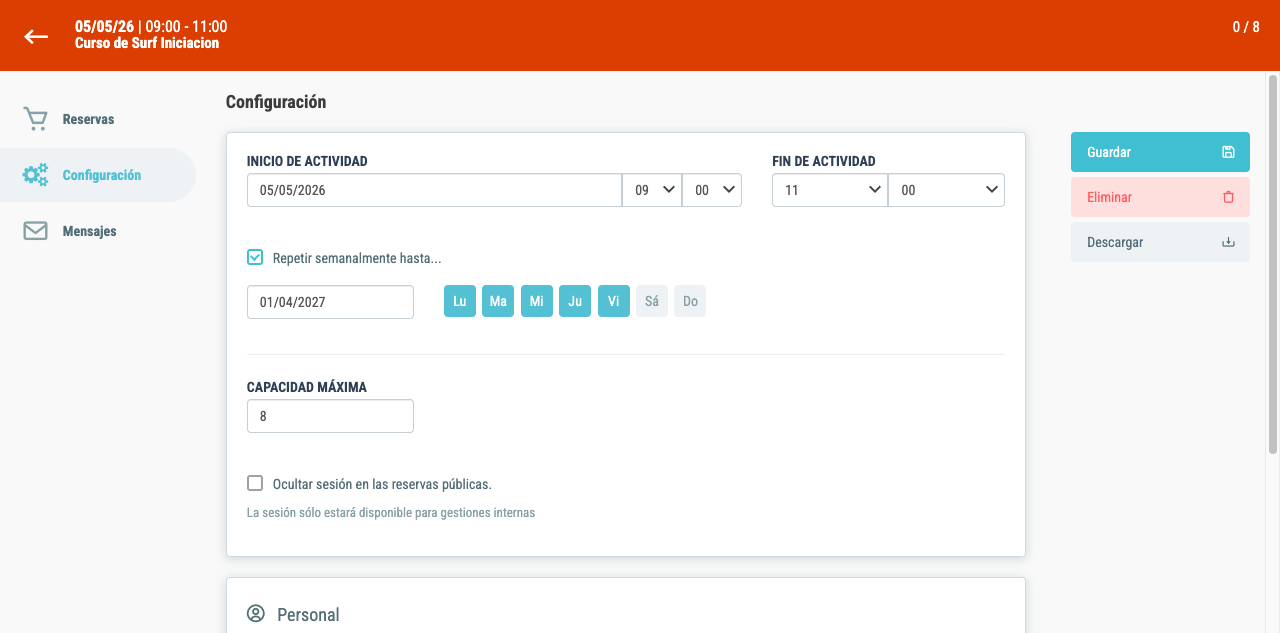Toggle the Ma weekday button
Image resolution: width=1280 pixels, height=633 pixels.
[498, 301]
